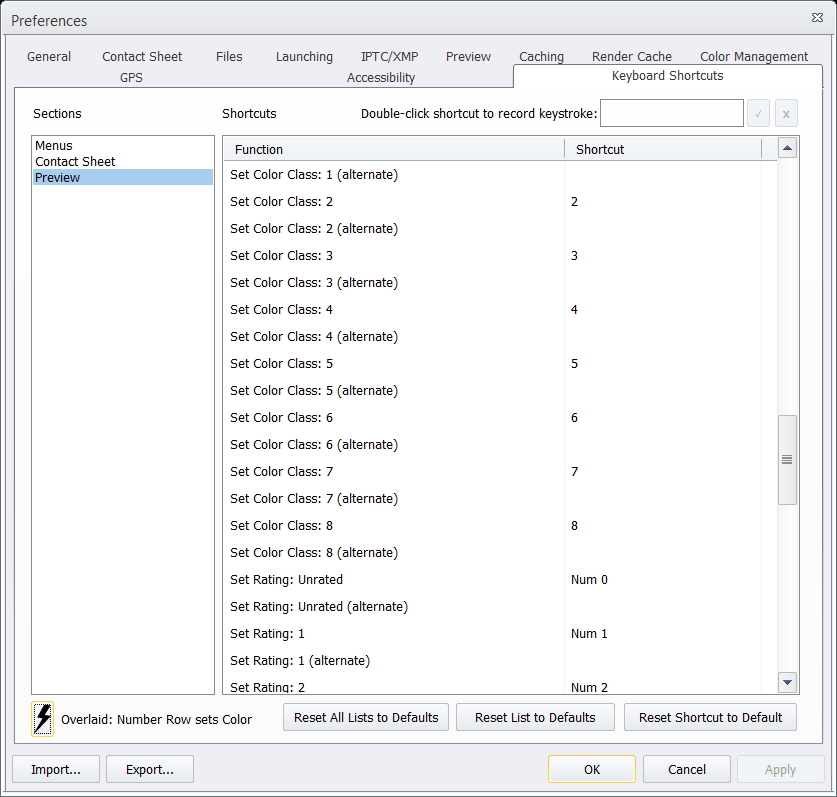The height and width of the screenshot is (797, 837).
Task: Apply the preference changes
Action: [780, 769]
